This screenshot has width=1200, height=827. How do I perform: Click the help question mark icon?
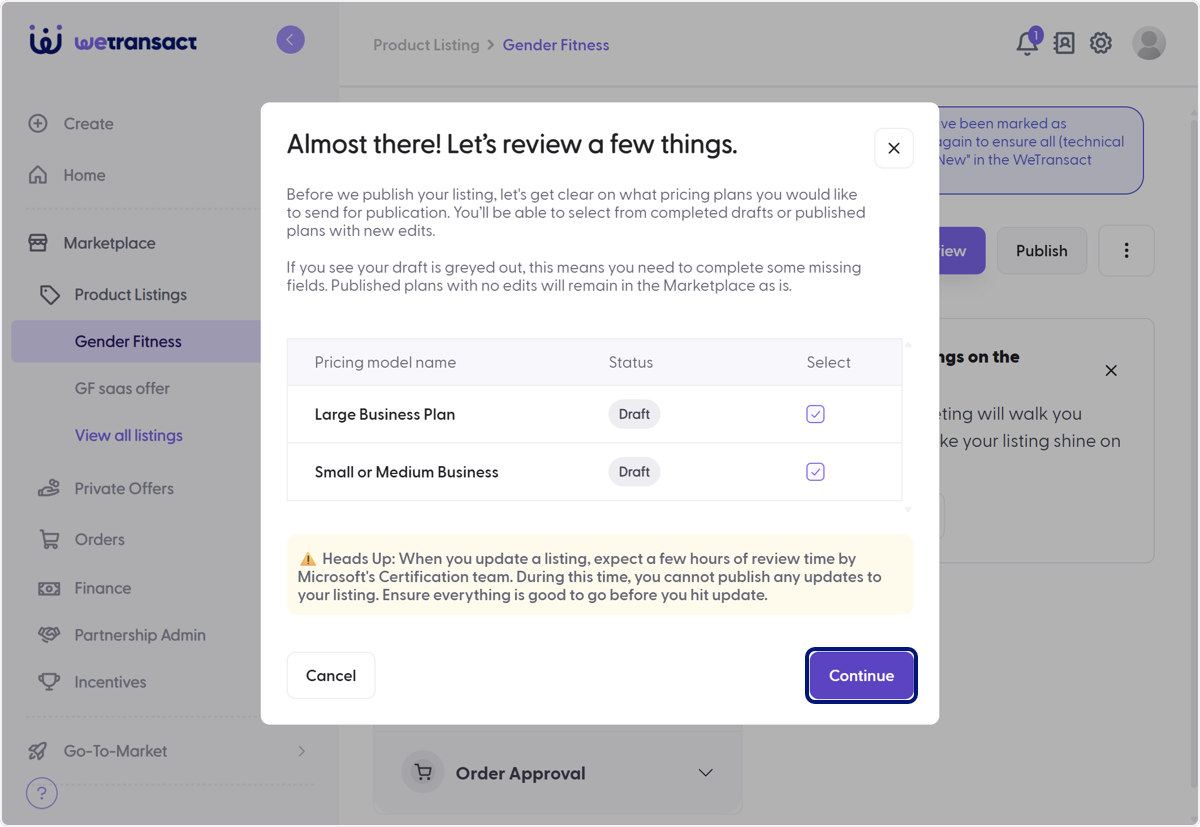[x=41, y=794]
